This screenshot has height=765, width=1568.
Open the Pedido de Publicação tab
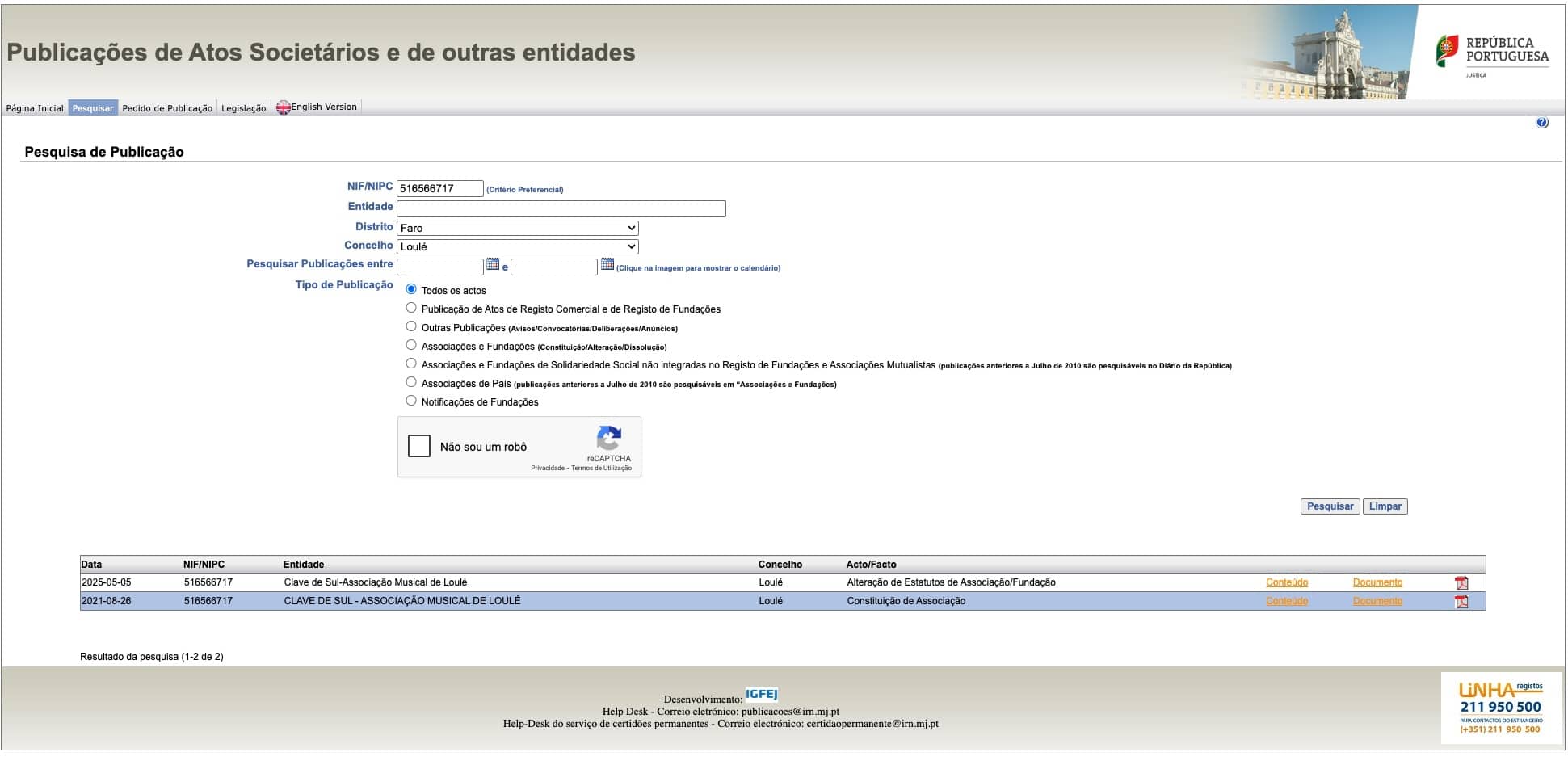pyautogui.click(x=167, y=108)
